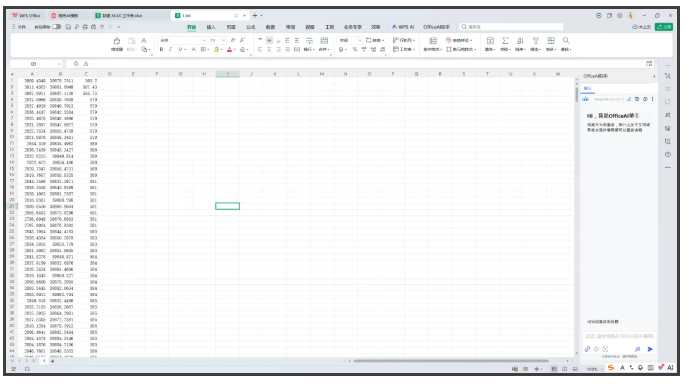
Task: Click the Freeze Panes icon
Action: (551, 40)
